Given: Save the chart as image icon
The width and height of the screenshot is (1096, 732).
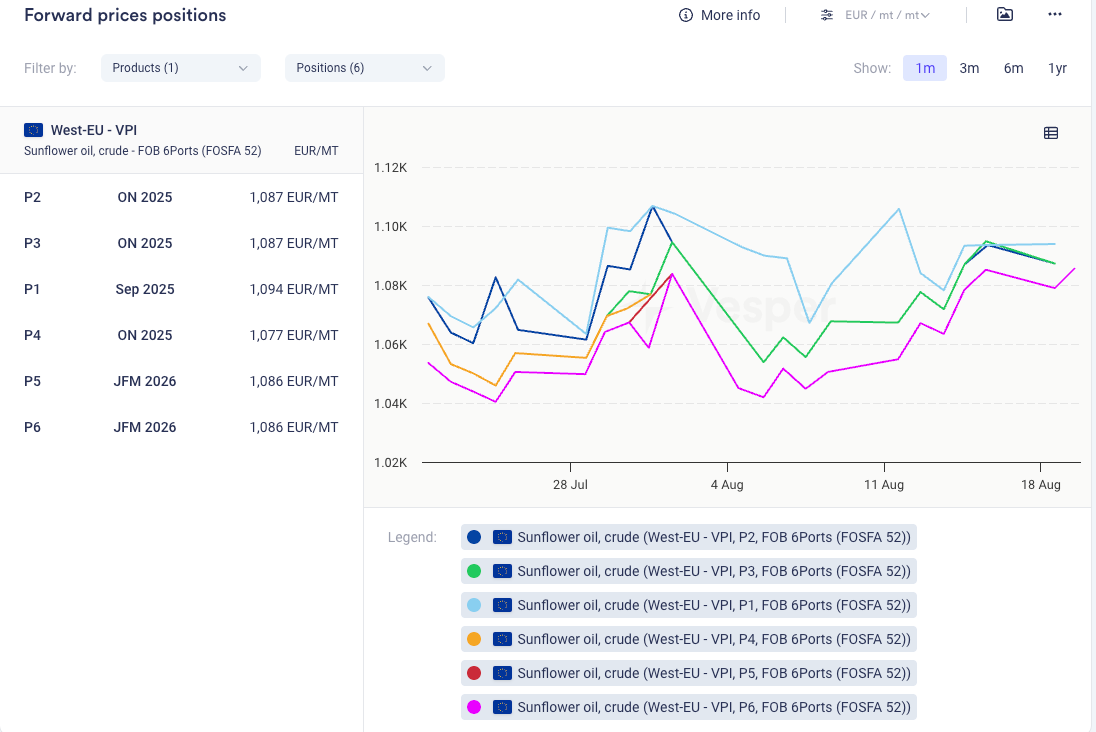Looking at the screenshot, I should (x=1005, y=14).
